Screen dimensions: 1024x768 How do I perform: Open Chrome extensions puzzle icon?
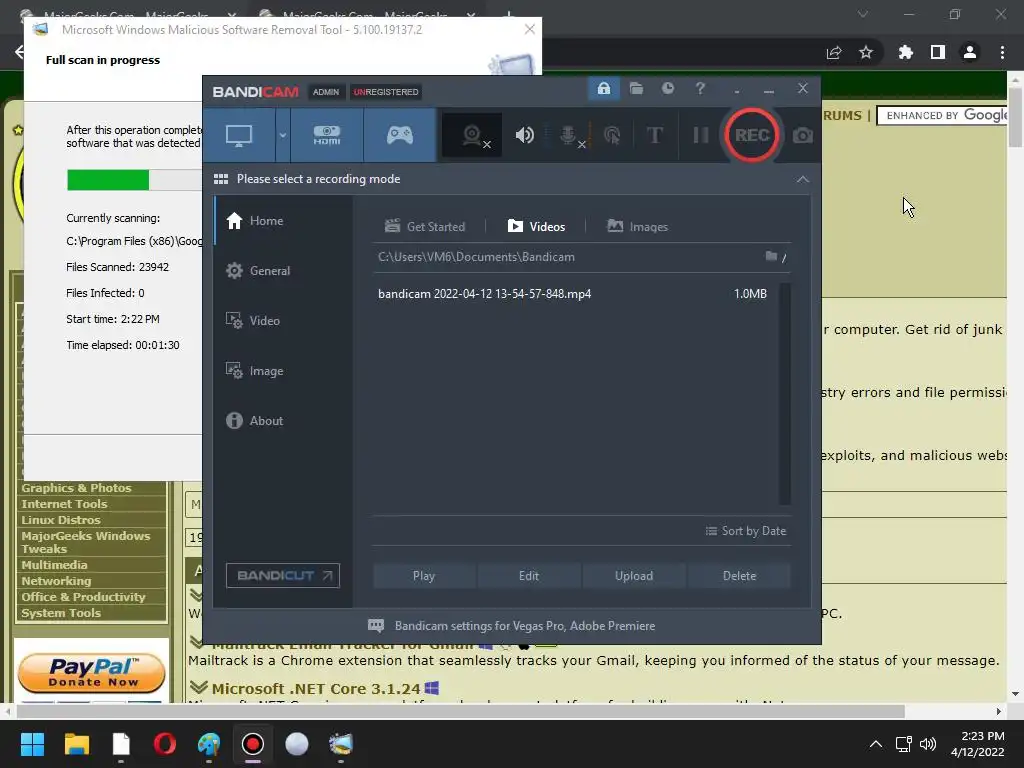pyautogui.click(x=906, y=52)
